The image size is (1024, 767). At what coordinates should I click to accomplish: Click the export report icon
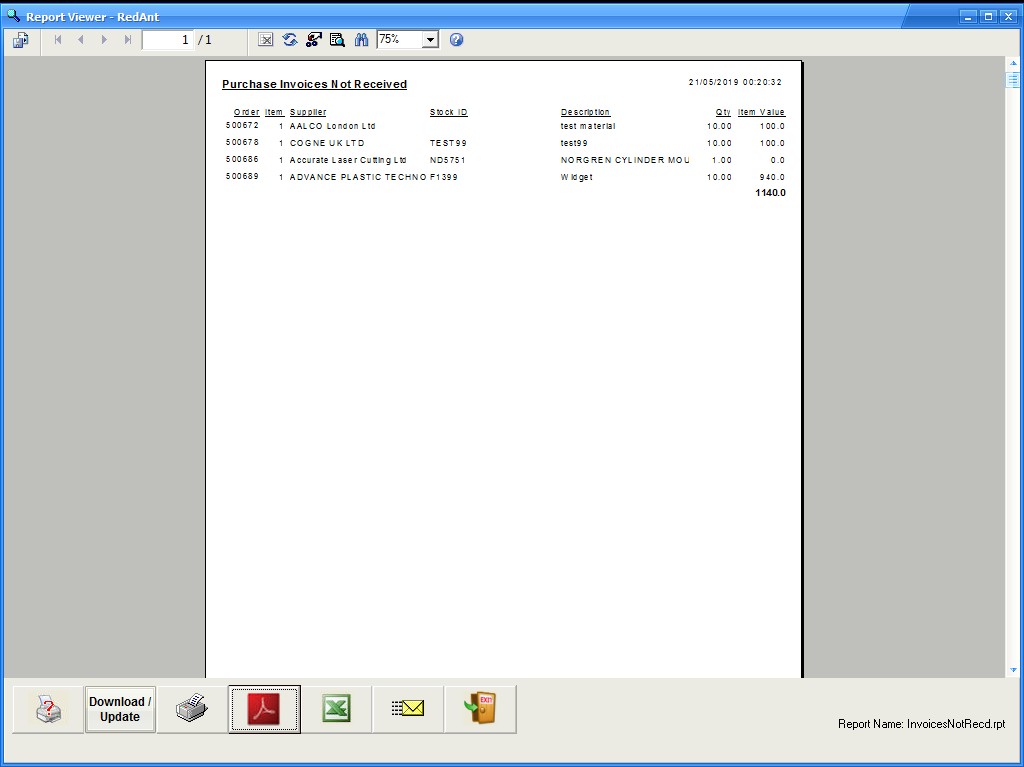click(21, 40)
